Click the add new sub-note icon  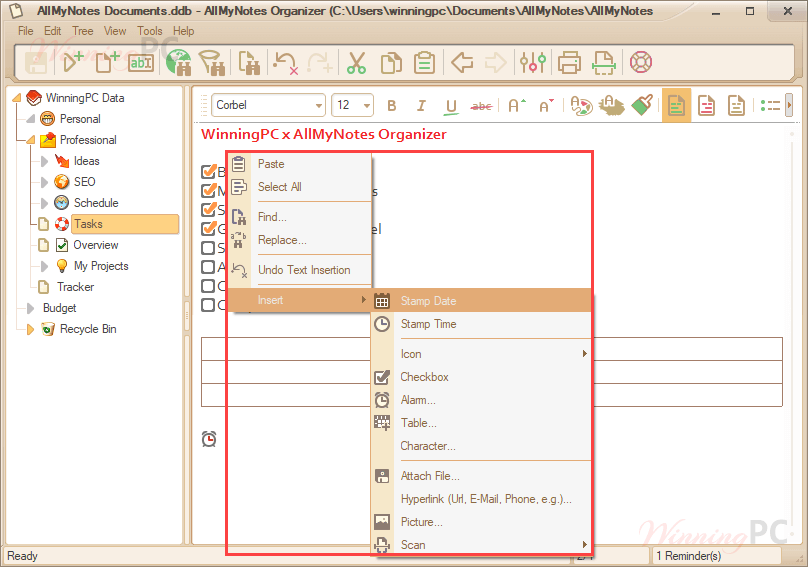pos(107,62)
